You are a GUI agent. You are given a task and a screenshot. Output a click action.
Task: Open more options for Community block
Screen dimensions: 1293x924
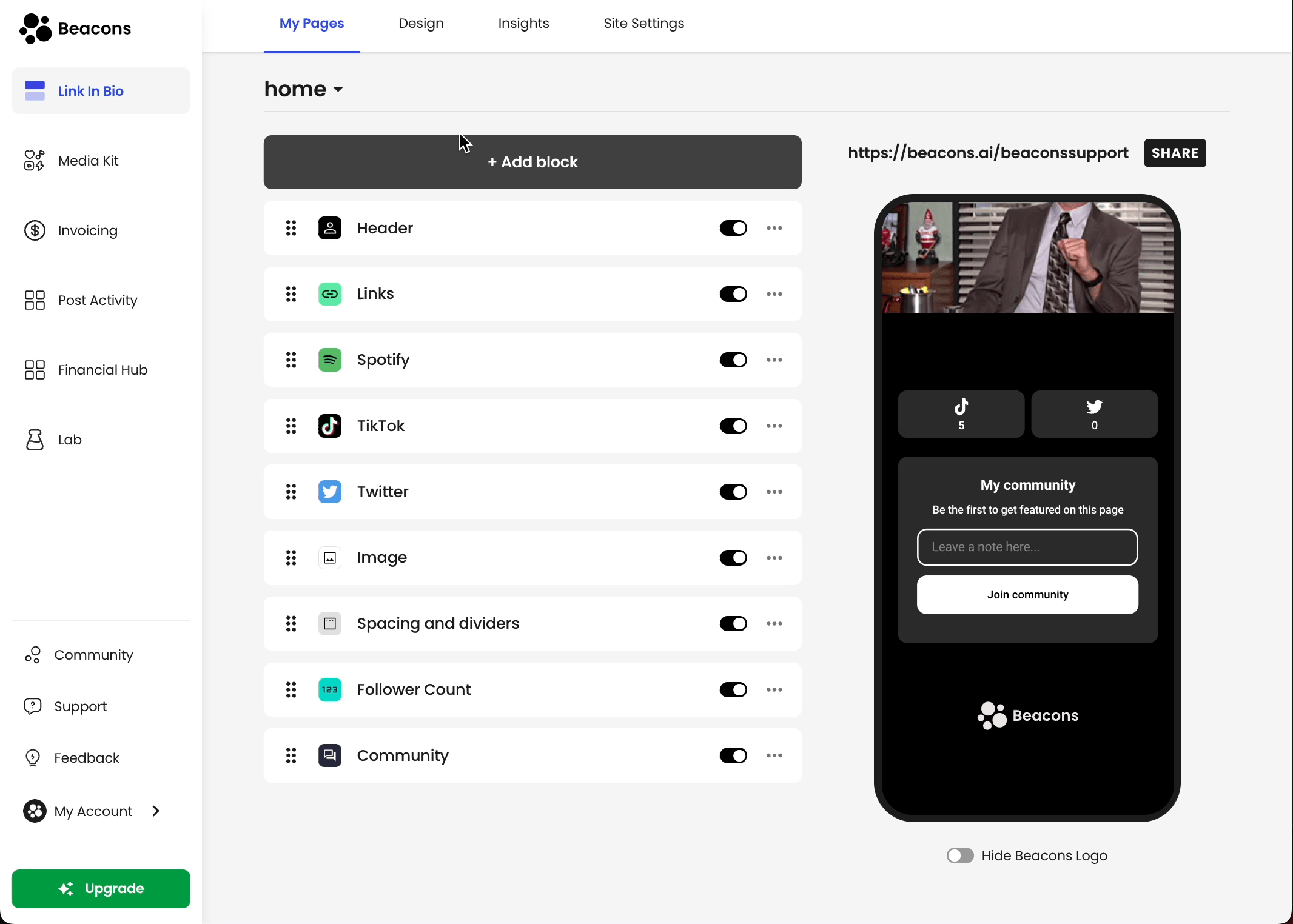point(774,755)
